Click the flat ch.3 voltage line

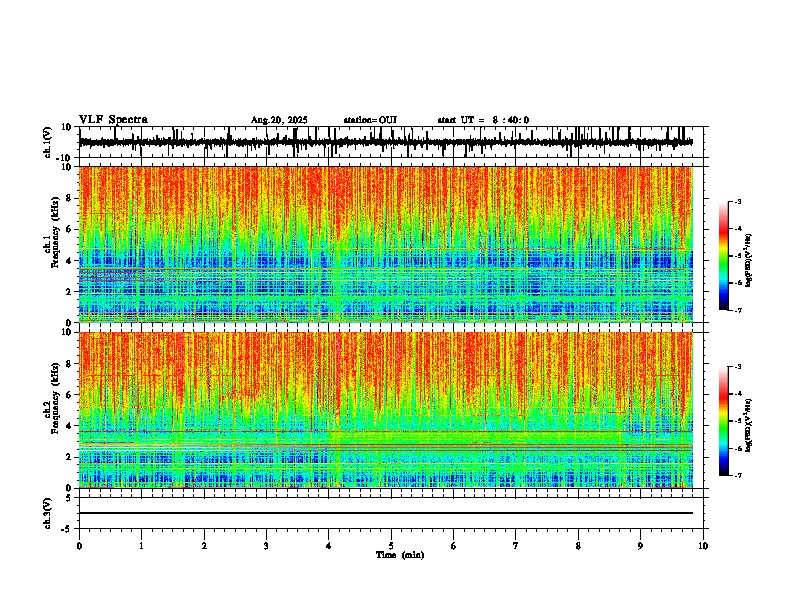click(x=385, y=513)
